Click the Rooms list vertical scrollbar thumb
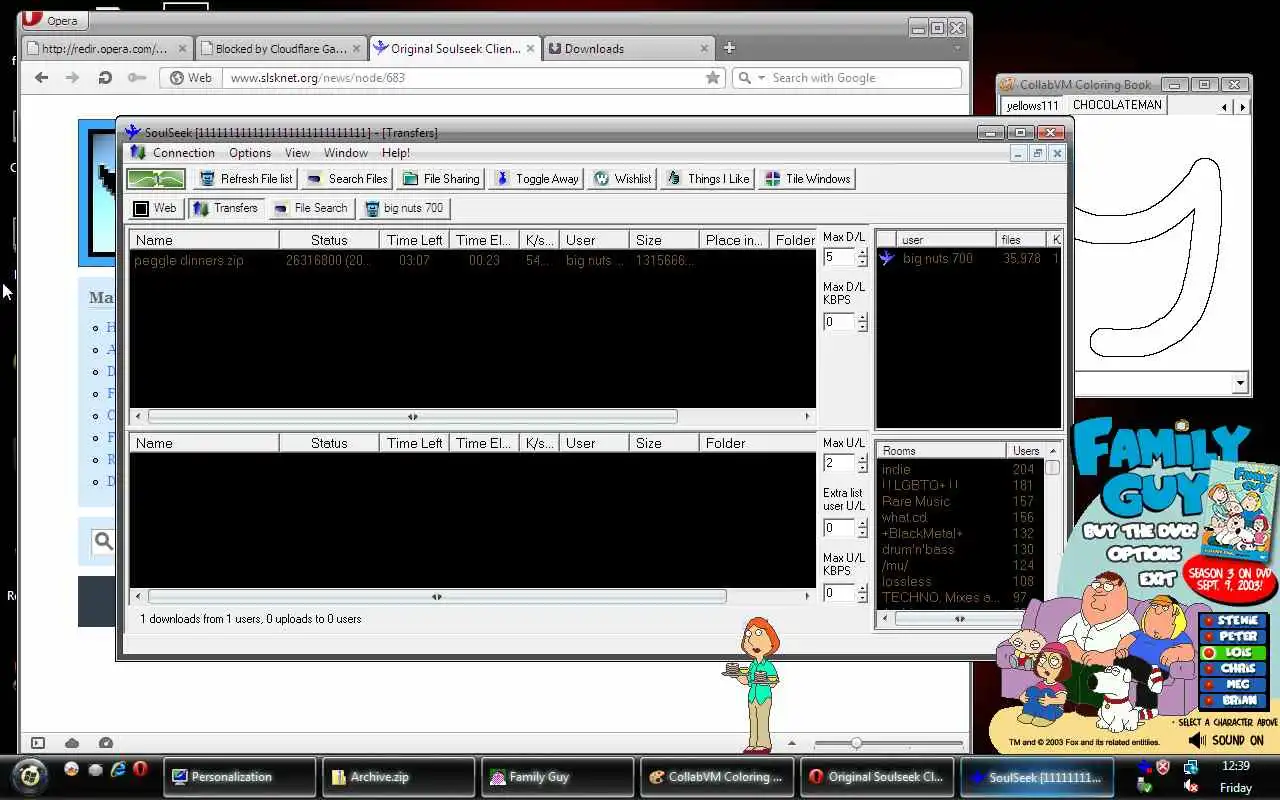 click(1052, 467)
